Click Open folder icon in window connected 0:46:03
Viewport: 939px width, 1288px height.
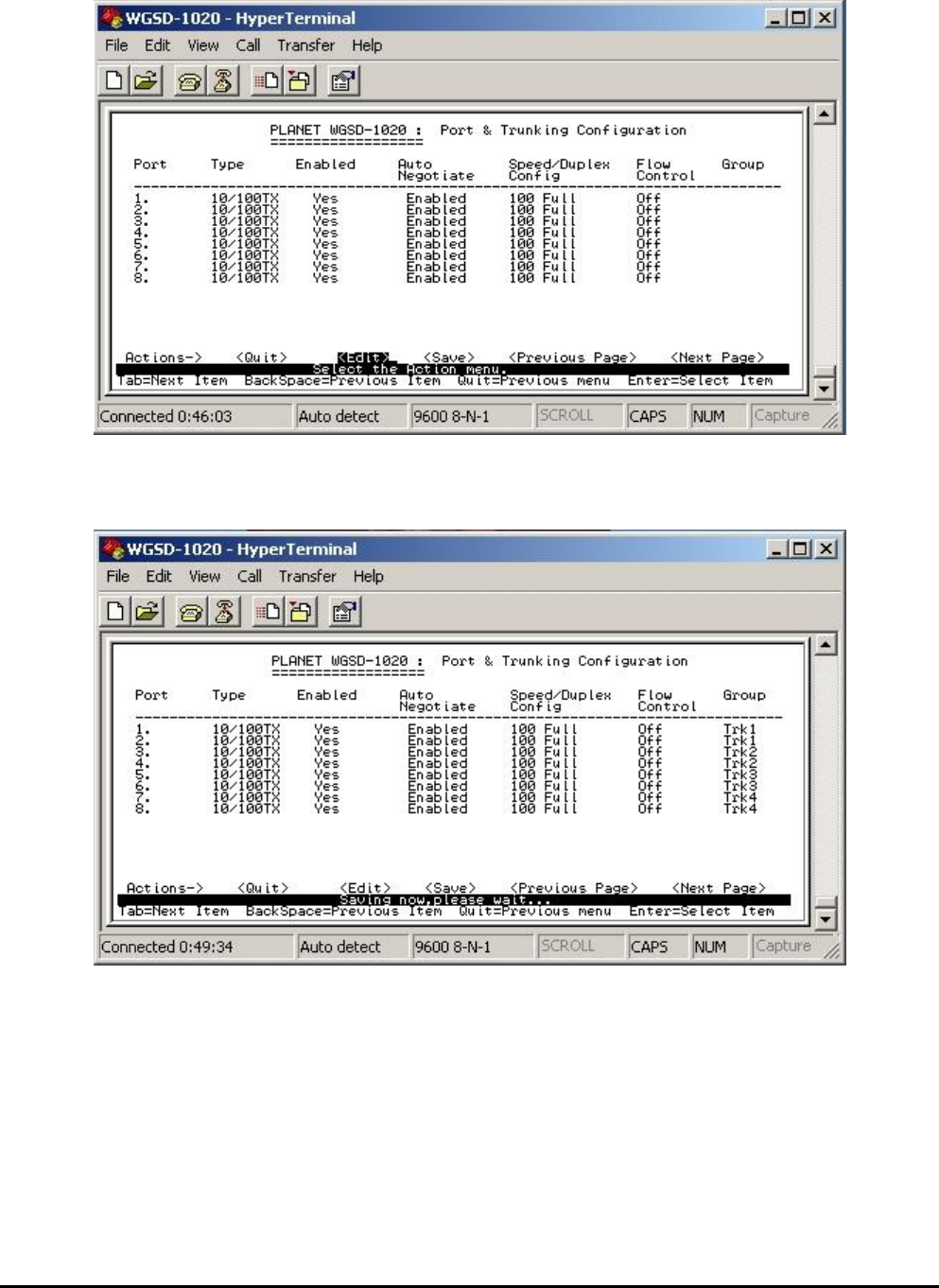[x=145, y=81]
